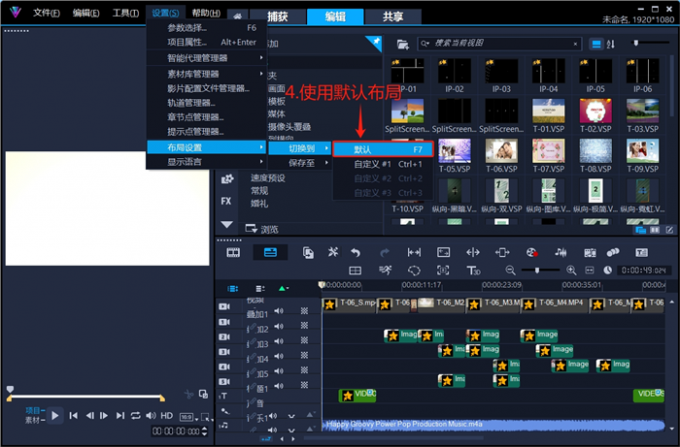Step to the next frame

(x=104, y=415)
